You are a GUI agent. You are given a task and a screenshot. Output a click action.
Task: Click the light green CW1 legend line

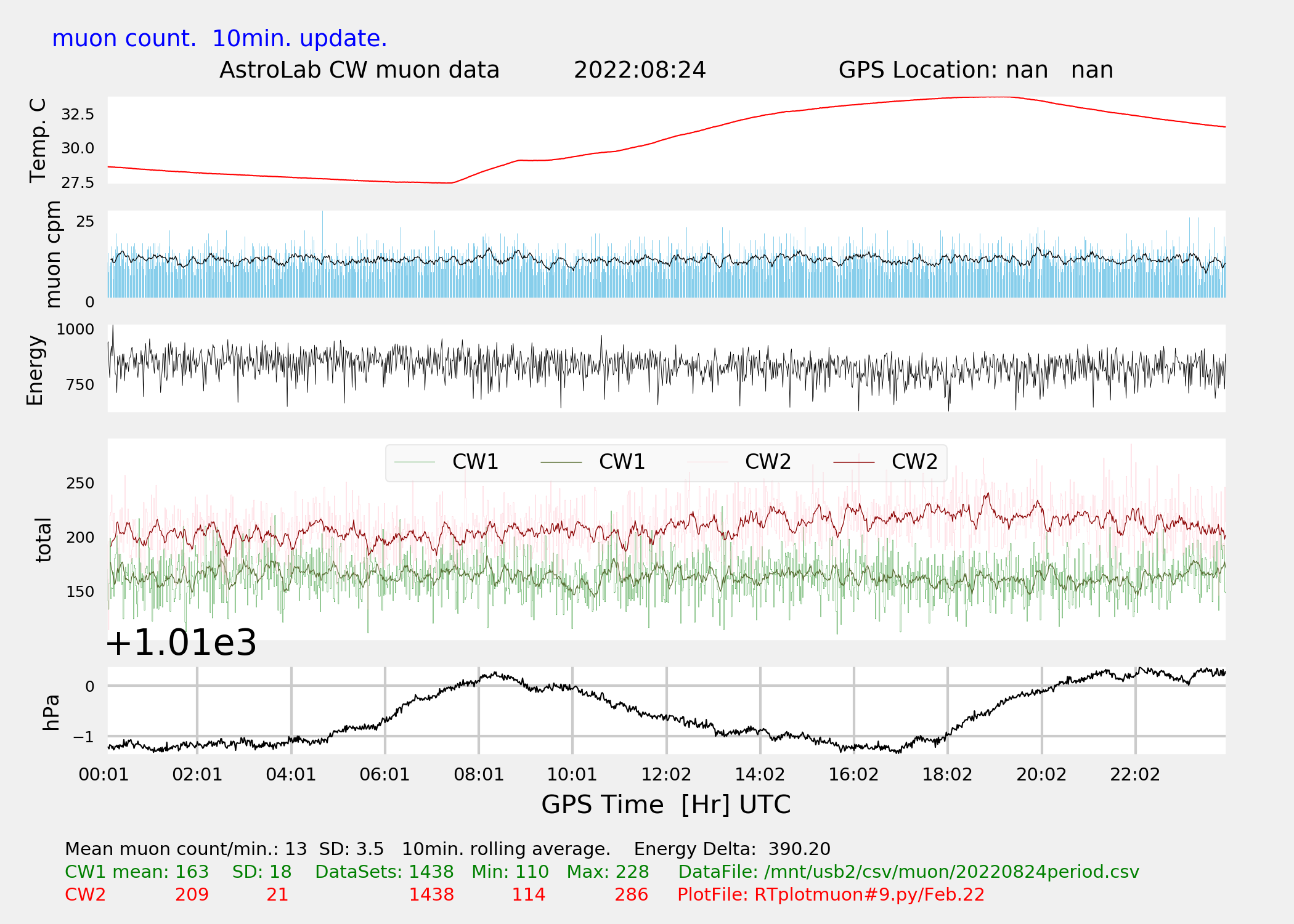tap(415, 462)
